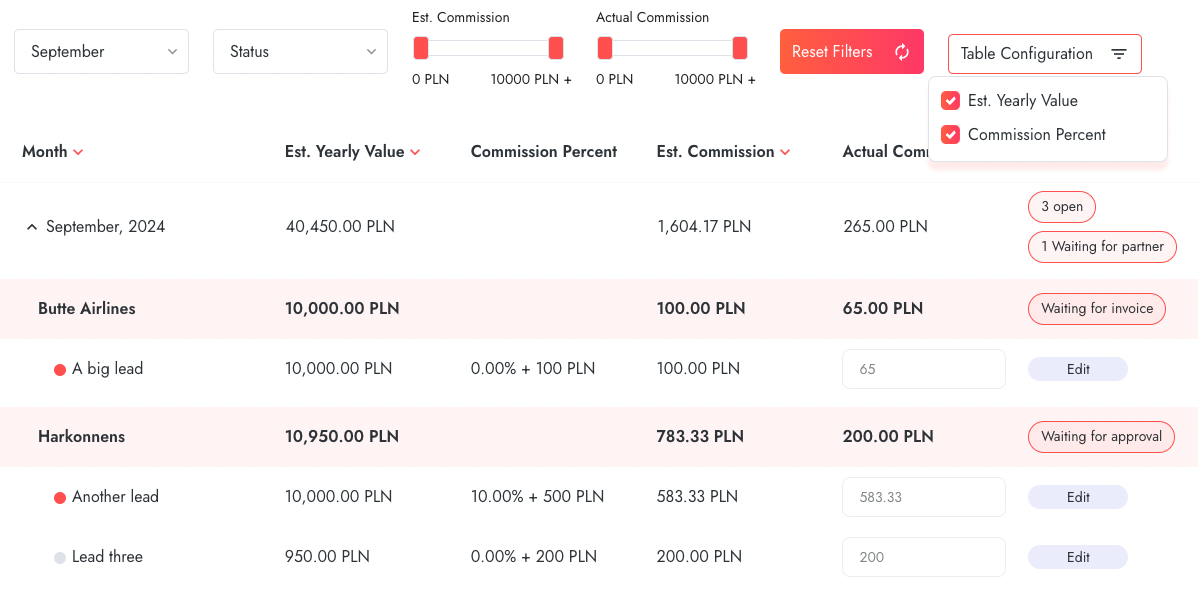Uncheck the Est. Yearly Value checkbox
1198x590 pixels.
pos(950,101)
